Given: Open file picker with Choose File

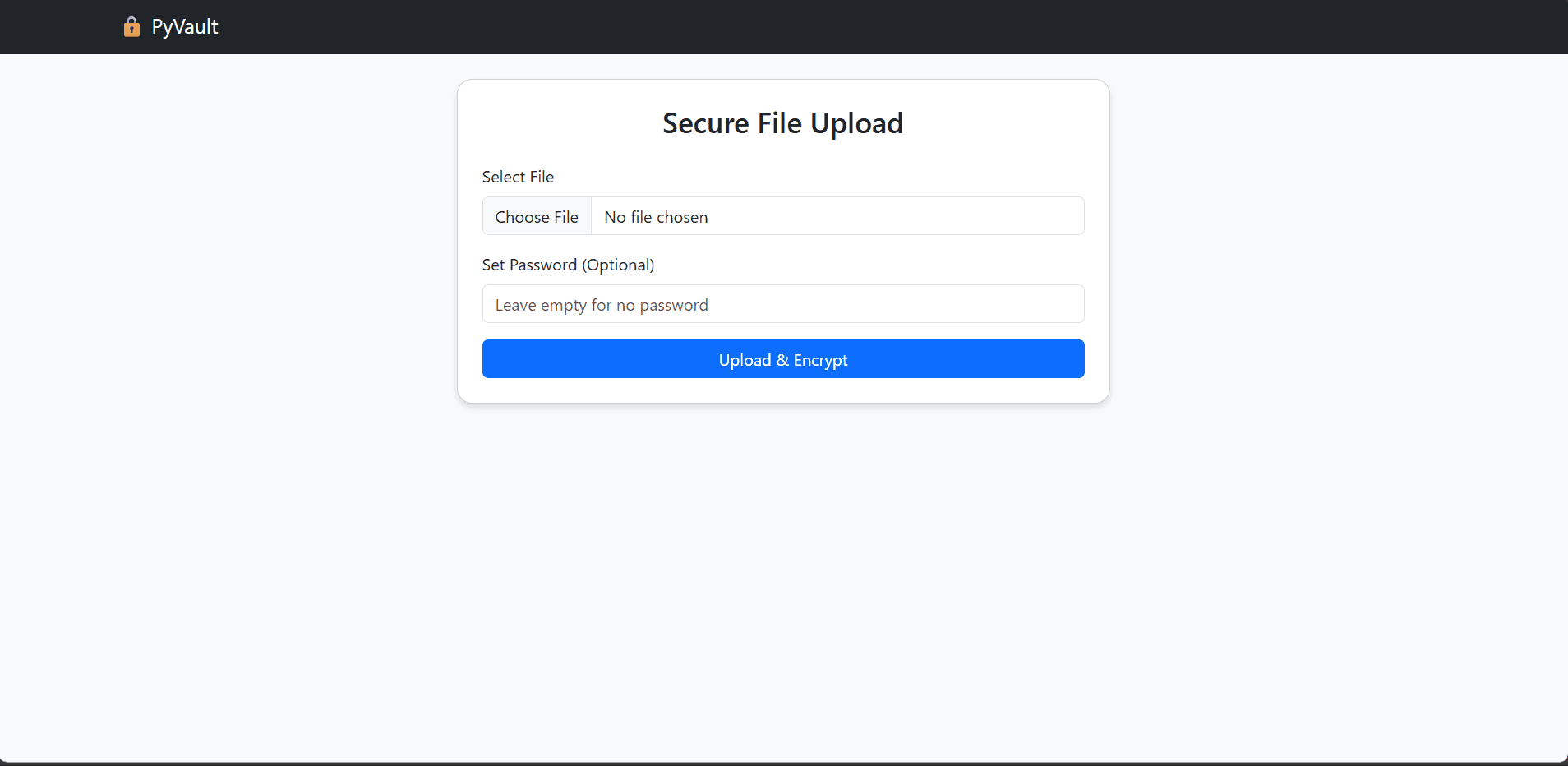Looking at the screenshot, I should pos(536,216).
